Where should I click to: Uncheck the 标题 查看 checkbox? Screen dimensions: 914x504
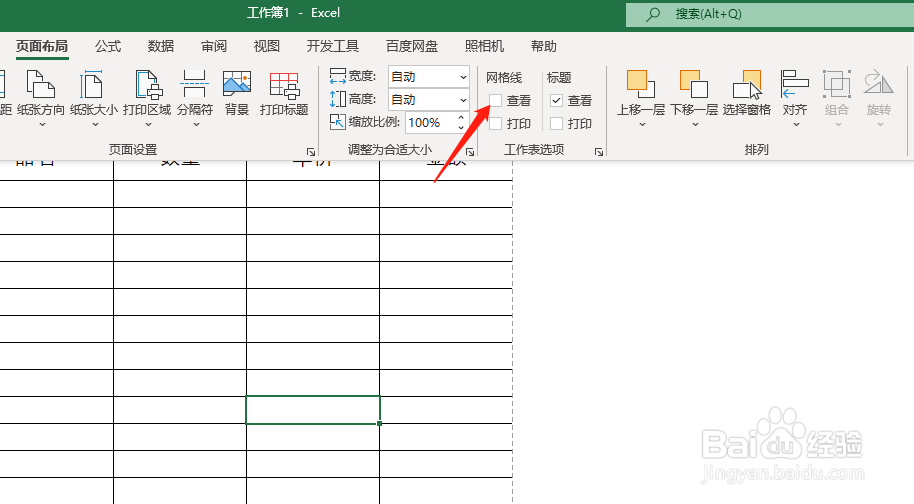tap(557, 100)
